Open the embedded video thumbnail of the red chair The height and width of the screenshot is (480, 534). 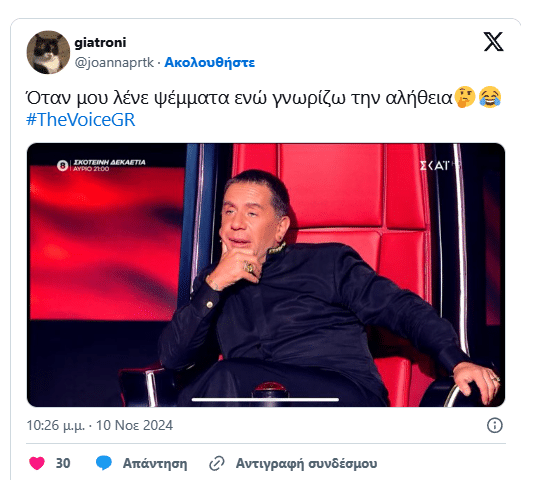coord(266,275)
